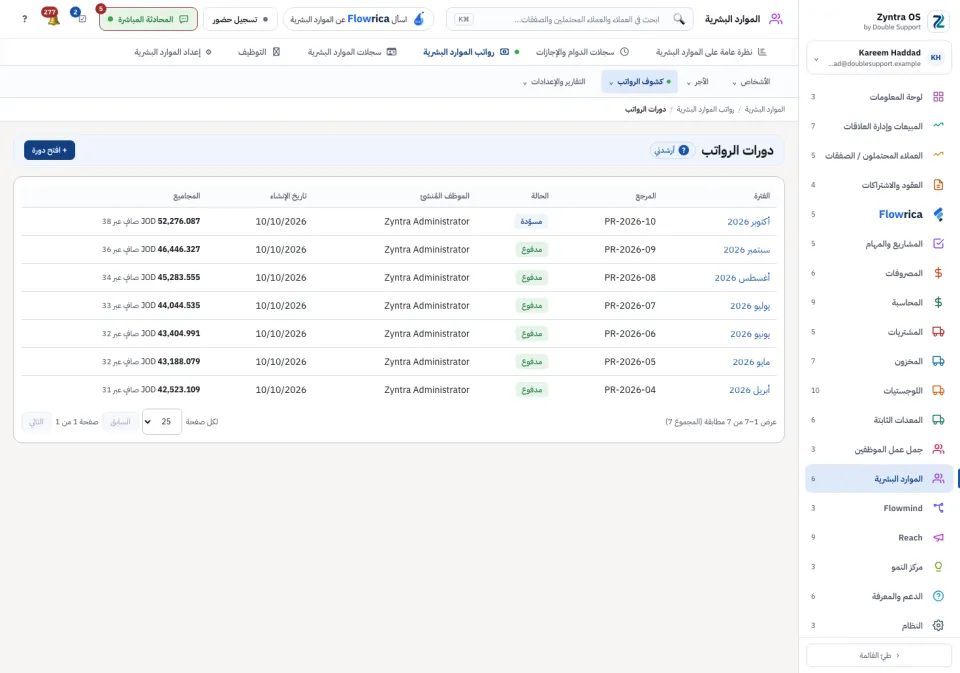Open the أغسطس 2026 payroll period link
The height and width of the screenshot is (673, 960).
[x=742, y=278]
